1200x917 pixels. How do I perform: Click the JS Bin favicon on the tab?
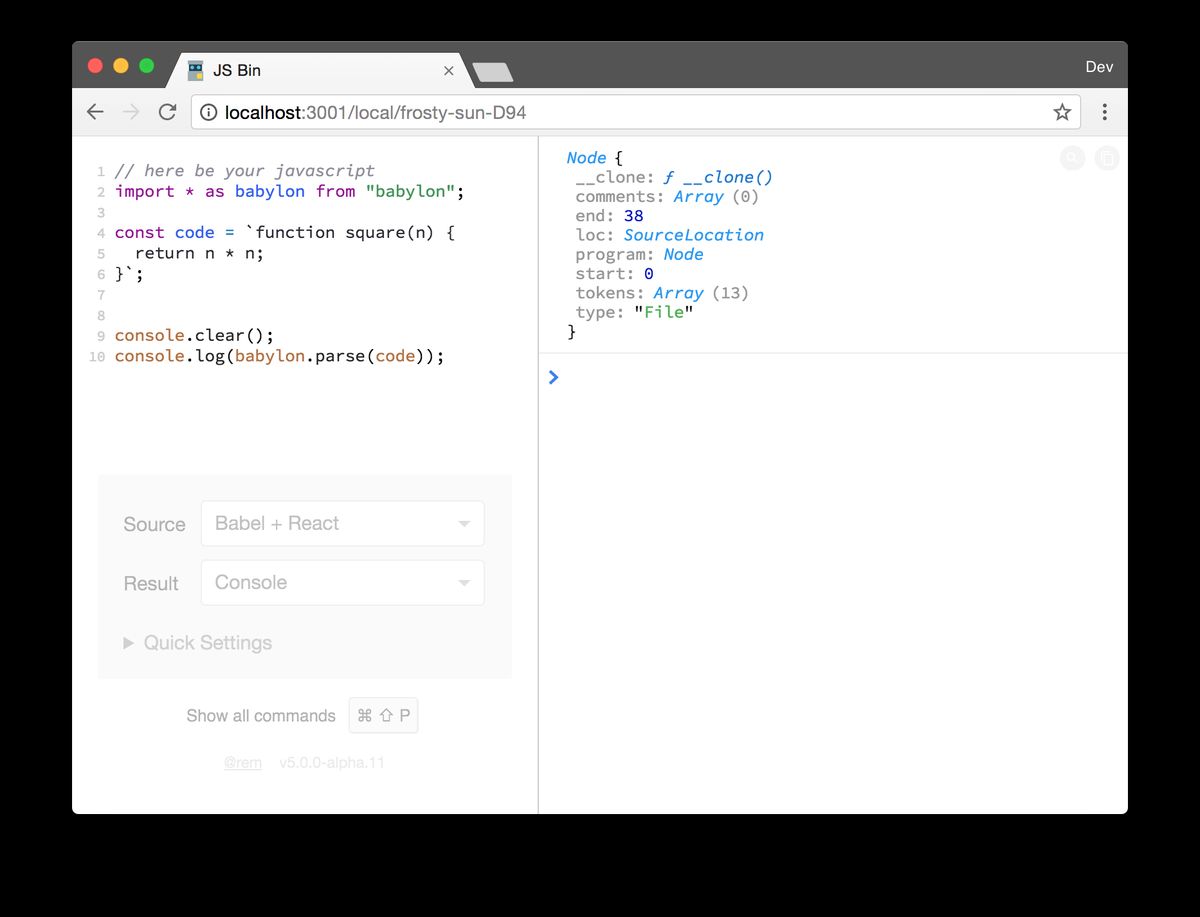pyautogui.click(x=196, y=70)
